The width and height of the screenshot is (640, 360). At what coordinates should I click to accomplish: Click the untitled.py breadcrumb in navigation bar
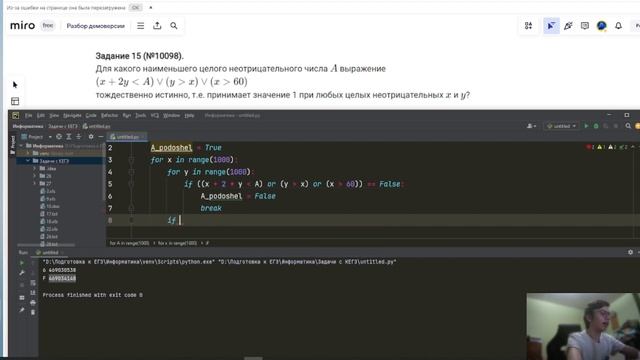[x=96, y=126]
